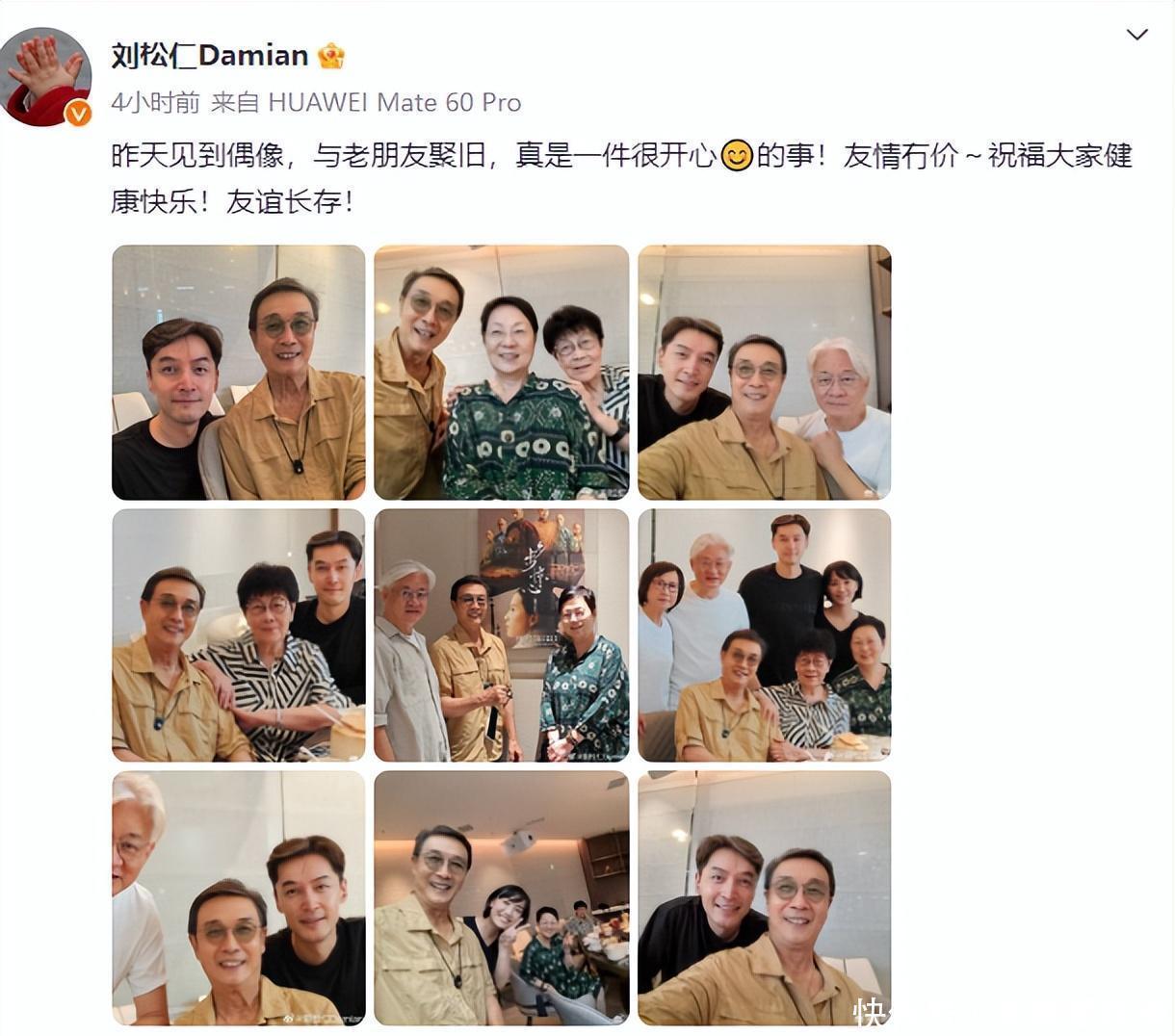
Task: Expand the post options chevron at top right
Action: (1137, 36)
